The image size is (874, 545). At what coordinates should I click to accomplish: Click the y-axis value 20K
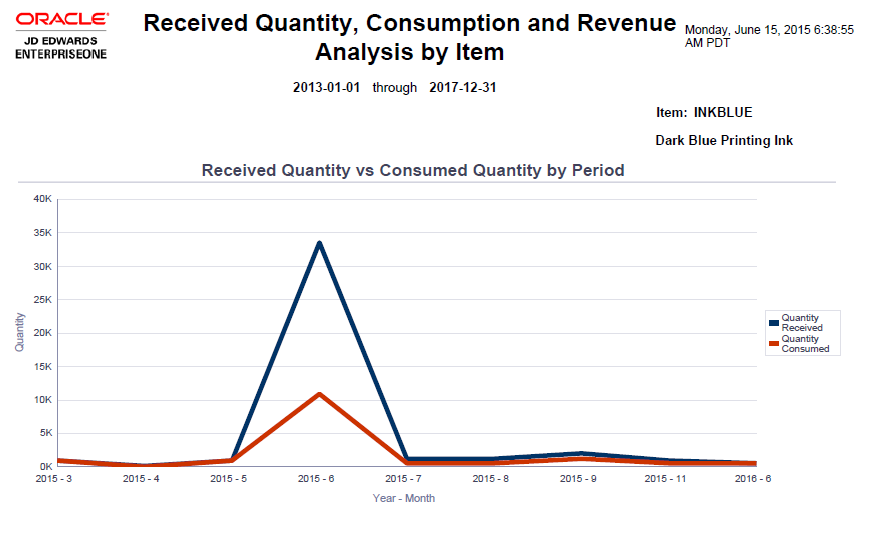43,333
